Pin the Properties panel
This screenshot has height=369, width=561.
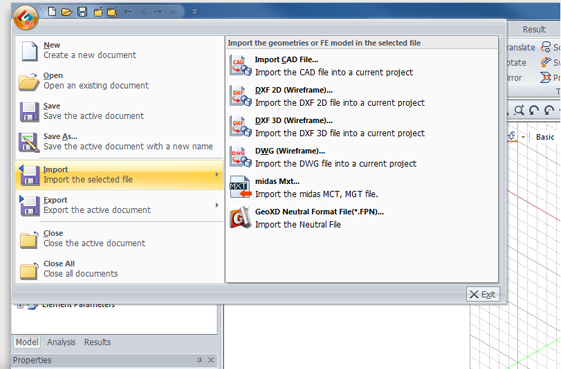click(199, 360)
